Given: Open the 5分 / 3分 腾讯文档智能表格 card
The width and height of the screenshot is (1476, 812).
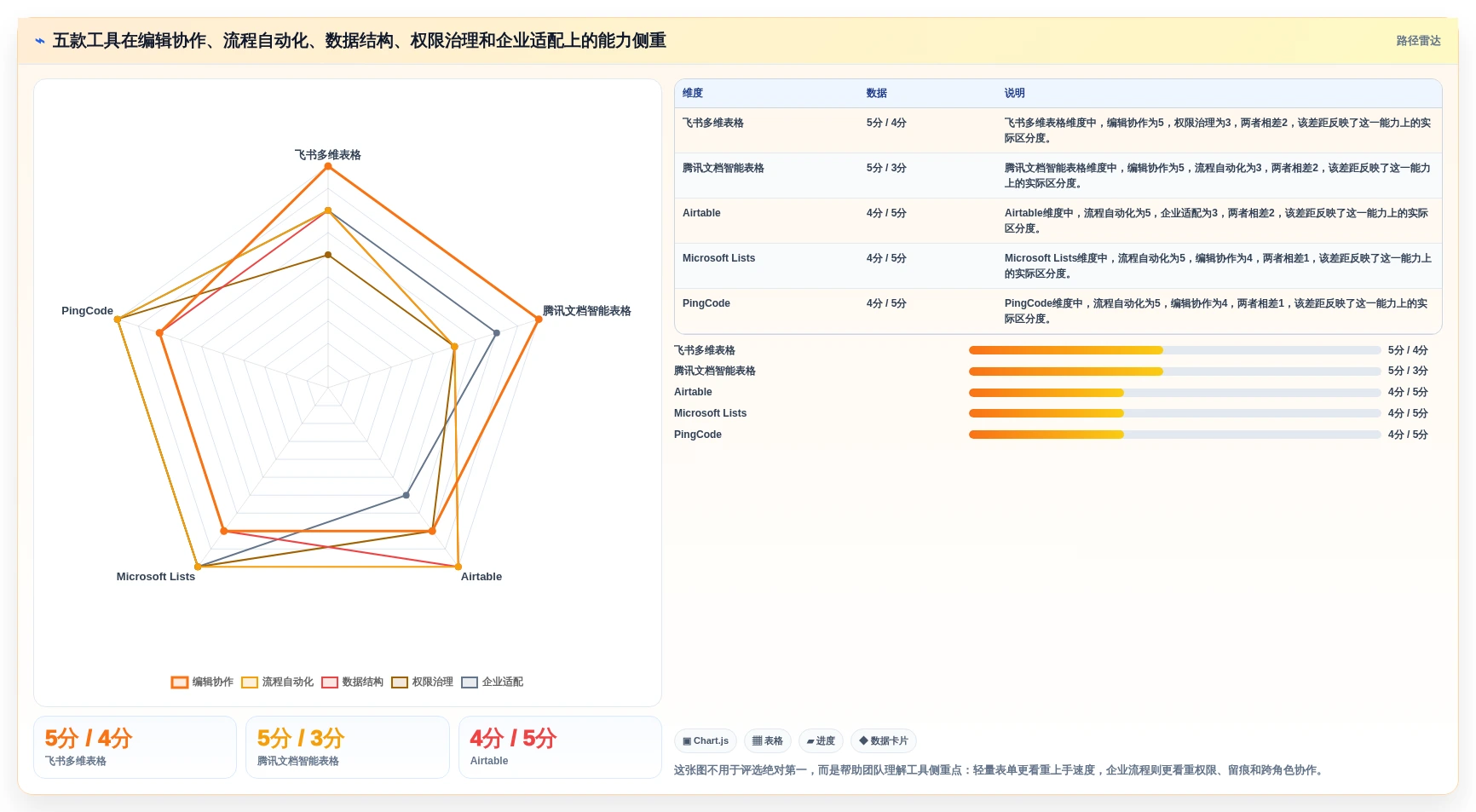Looking at the screenshot, I should (348, 747).
